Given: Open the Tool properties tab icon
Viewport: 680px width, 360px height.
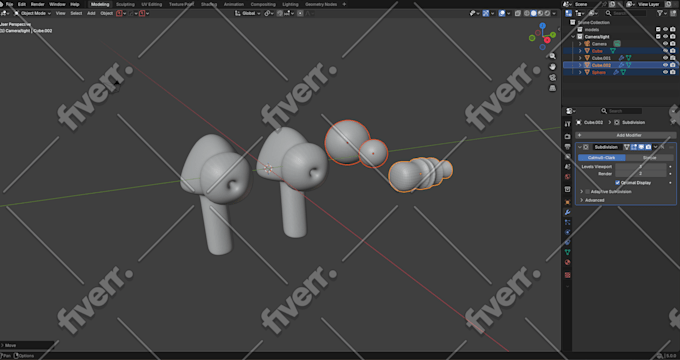Looking at the screenshot, I should click(567, 124).
